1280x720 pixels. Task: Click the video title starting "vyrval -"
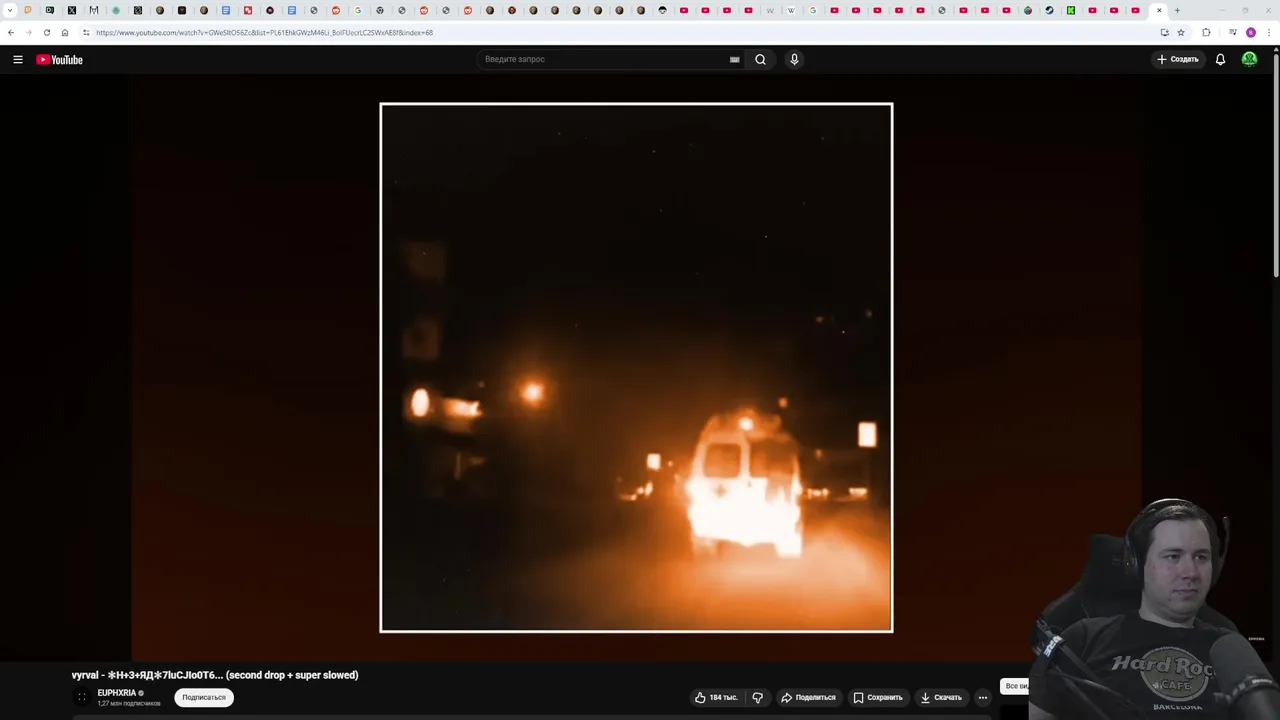tap(215, 675)
